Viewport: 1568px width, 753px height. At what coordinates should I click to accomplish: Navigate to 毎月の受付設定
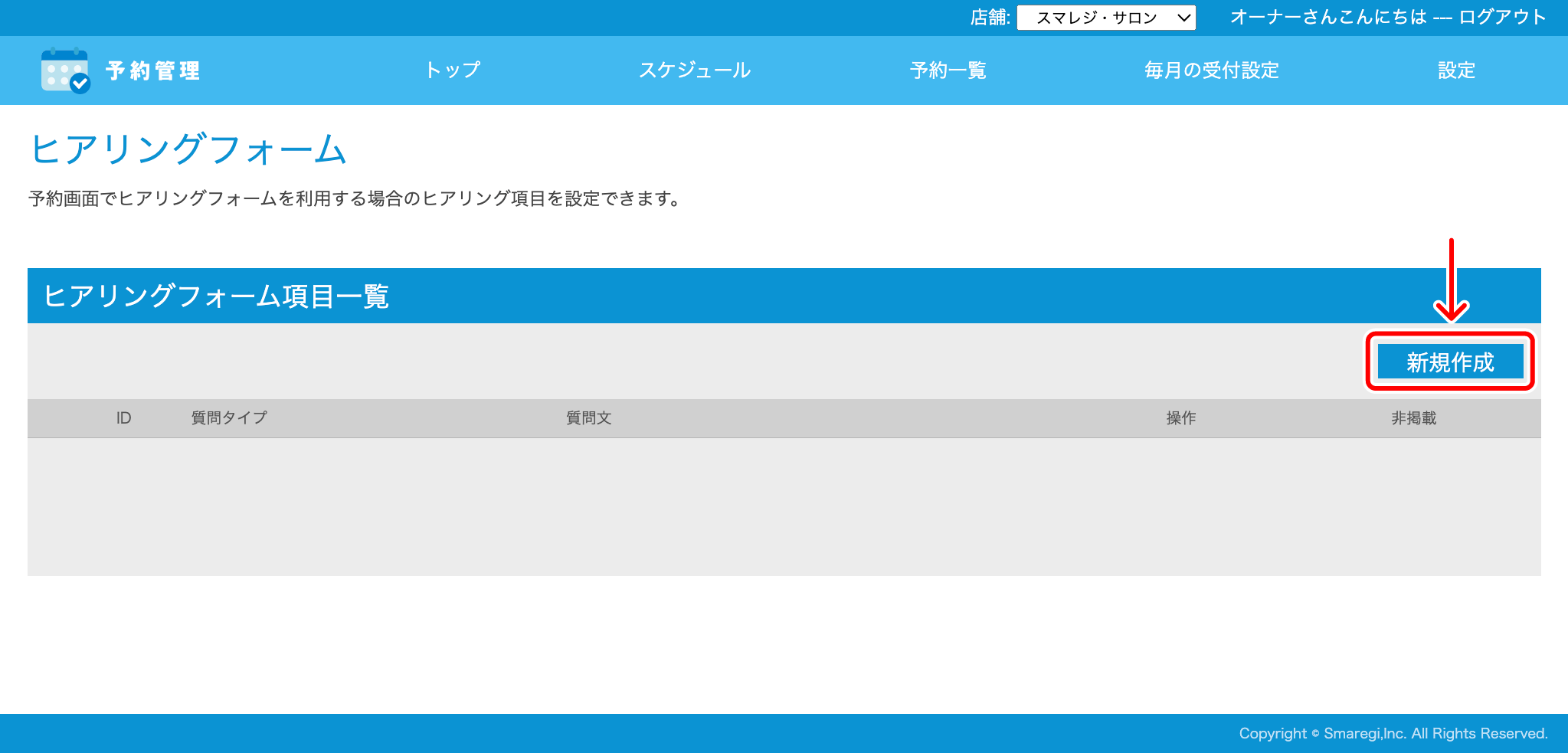[x=1211, y=70]
